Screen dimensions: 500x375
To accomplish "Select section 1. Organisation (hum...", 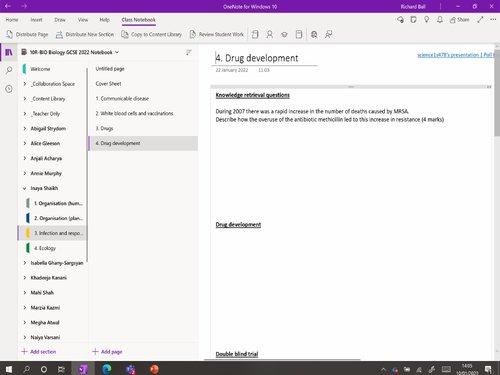I will click(53, 203).
